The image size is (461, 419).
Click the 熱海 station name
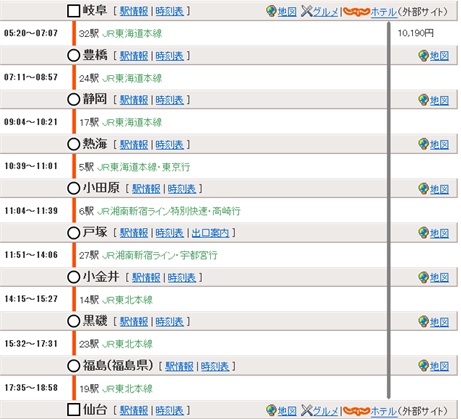coord(95,144)
